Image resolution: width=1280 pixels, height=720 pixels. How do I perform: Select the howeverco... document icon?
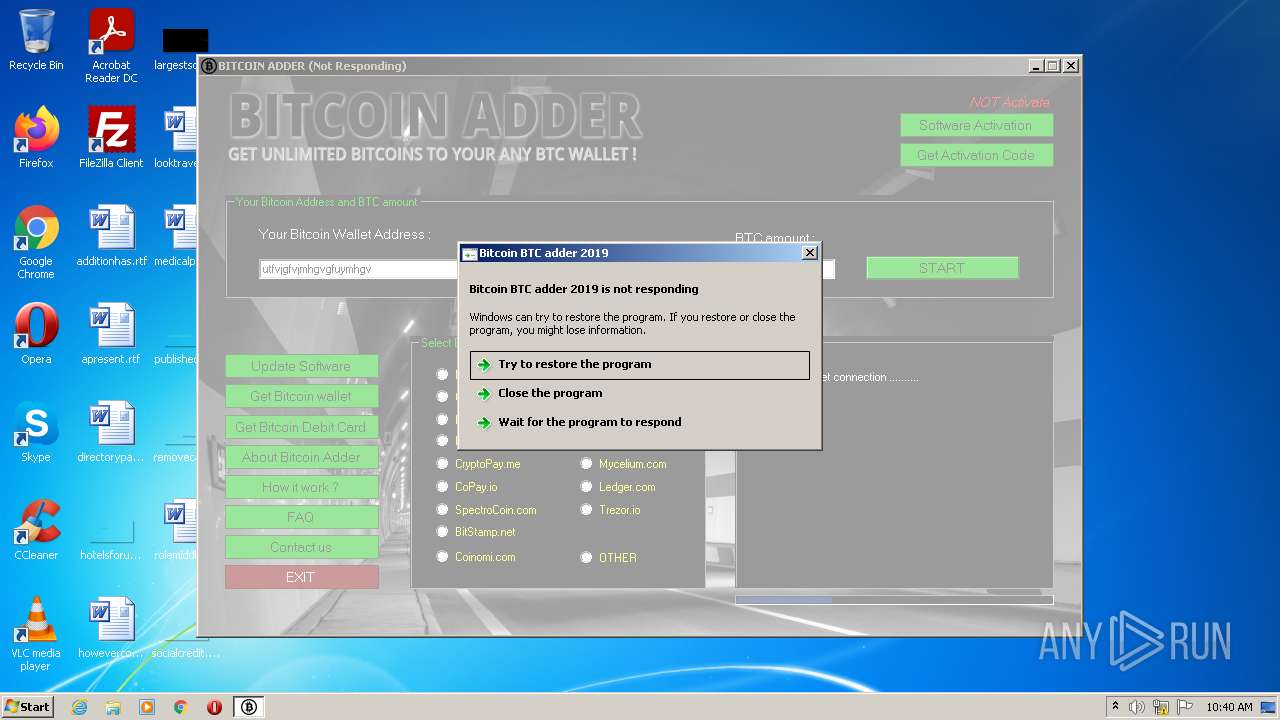coord(111,628)
